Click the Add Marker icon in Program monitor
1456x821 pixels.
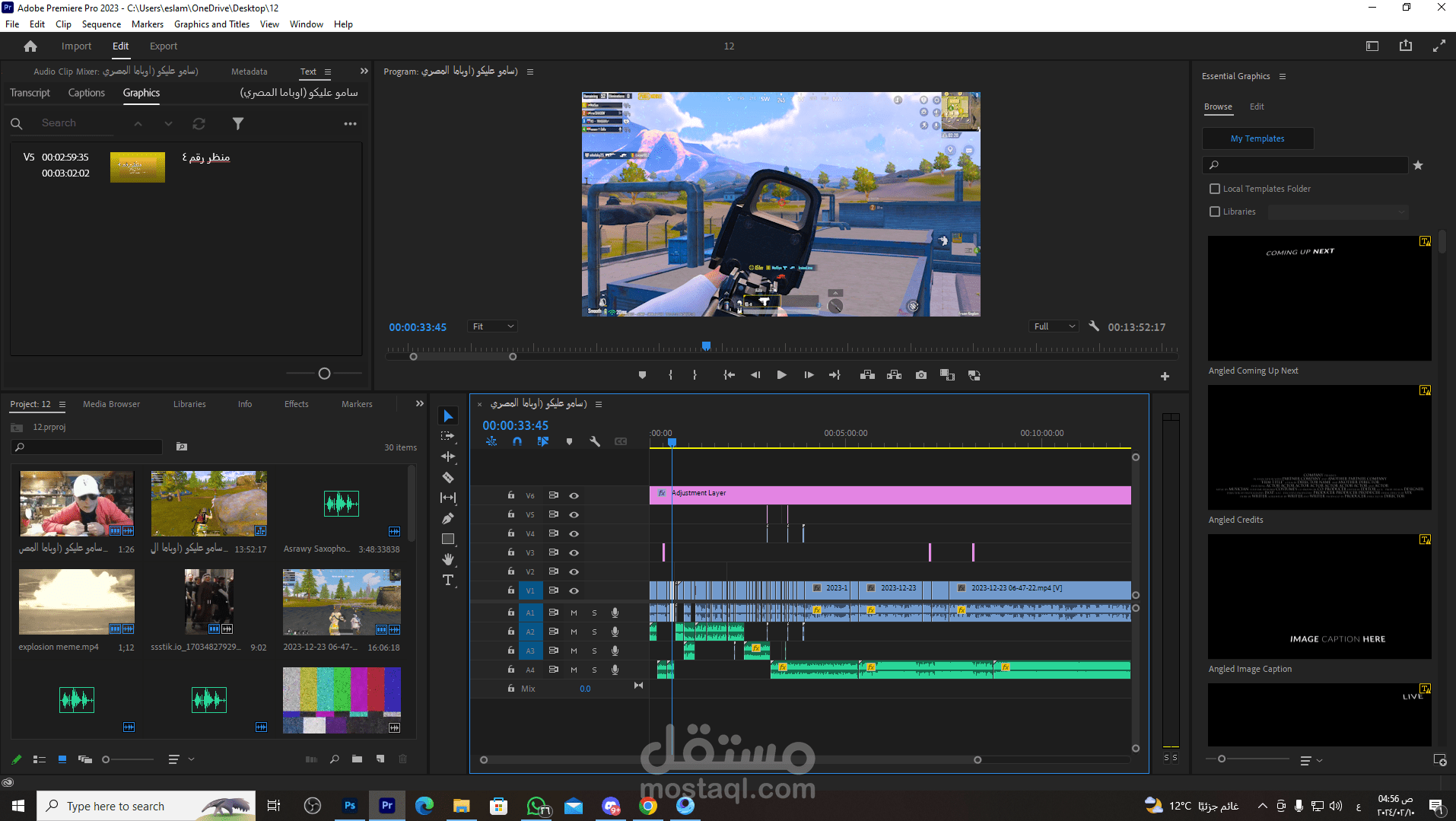[642, 375]
